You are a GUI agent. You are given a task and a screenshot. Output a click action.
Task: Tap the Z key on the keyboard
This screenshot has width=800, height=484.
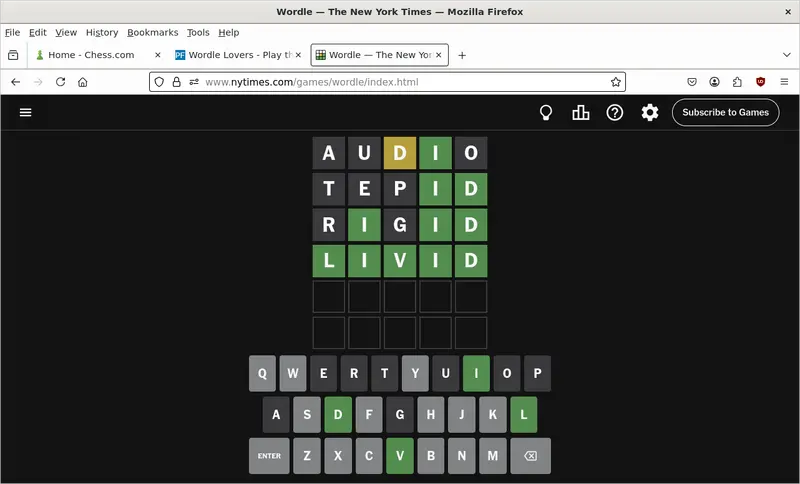[x=307, y=456]
